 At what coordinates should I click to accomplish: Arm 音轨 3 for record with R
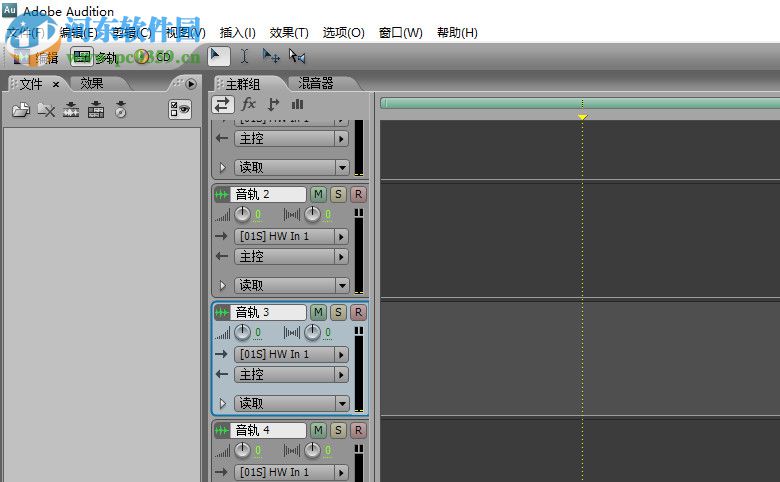358,312
